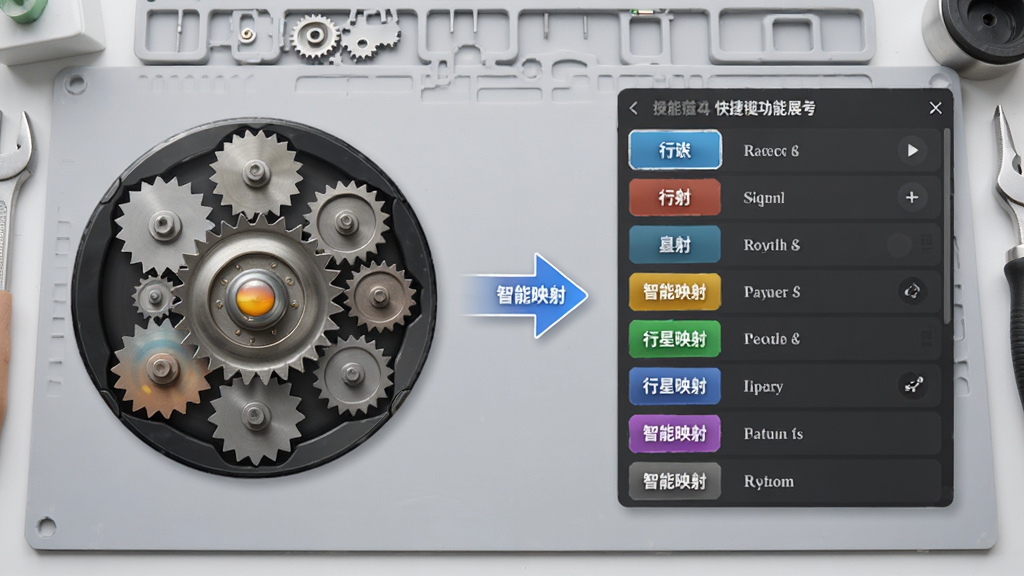1024x576 pixels.
Task: Click the sync icon beside yellow 智能映射
Action: point(912,291)
